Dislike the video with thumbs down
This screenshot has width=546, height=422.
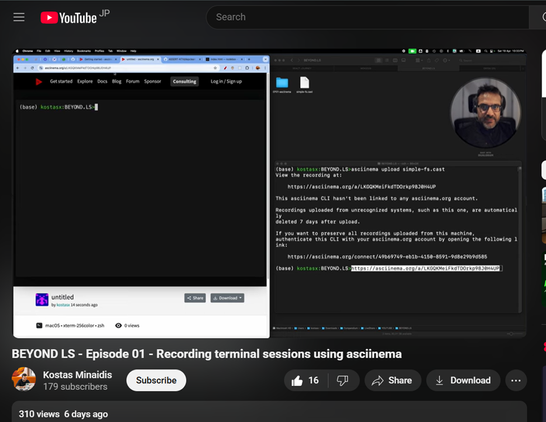pos(343,381)
